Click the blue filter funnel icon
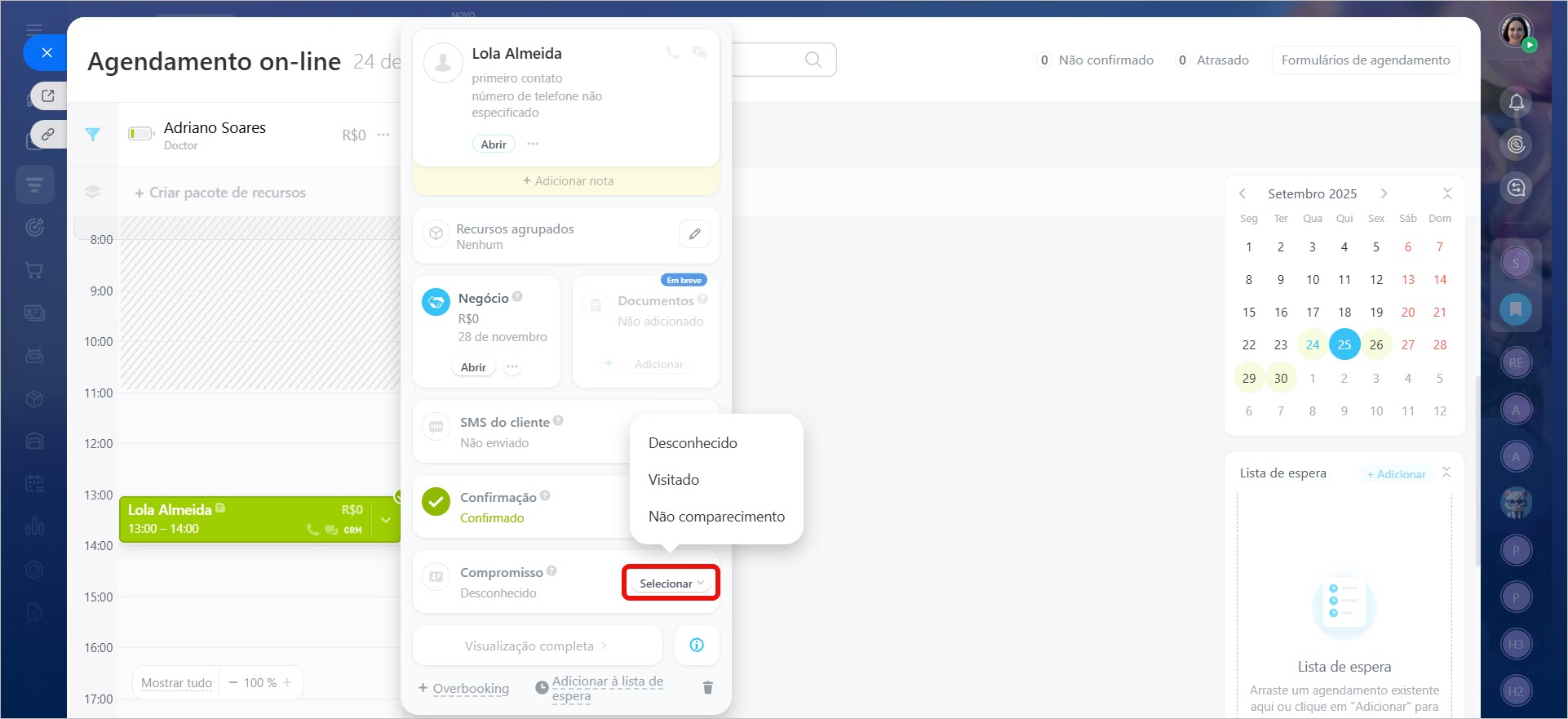Viewport: 1568px width, 719px height. (93, 135)
